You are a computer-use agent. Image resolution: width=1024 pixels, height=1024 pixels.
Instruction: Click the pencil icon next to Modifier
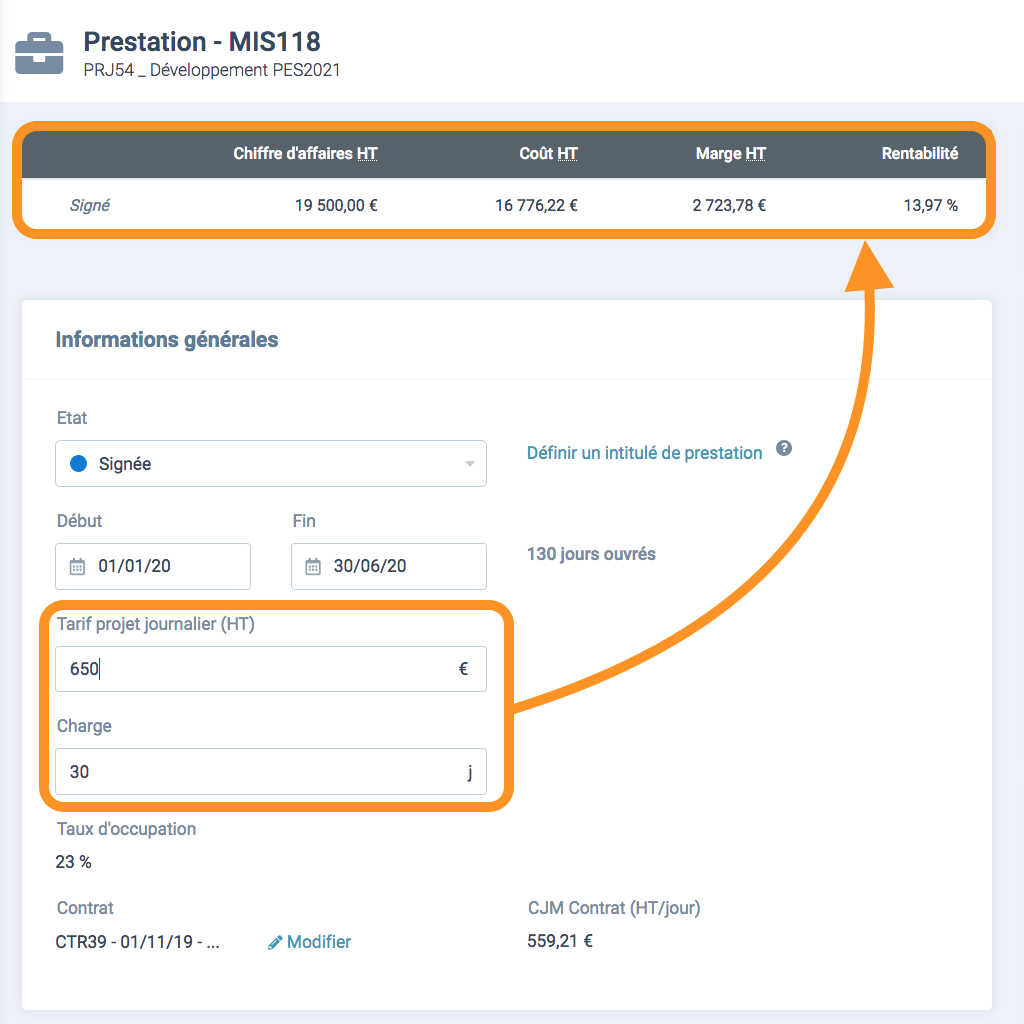point(275,942)
